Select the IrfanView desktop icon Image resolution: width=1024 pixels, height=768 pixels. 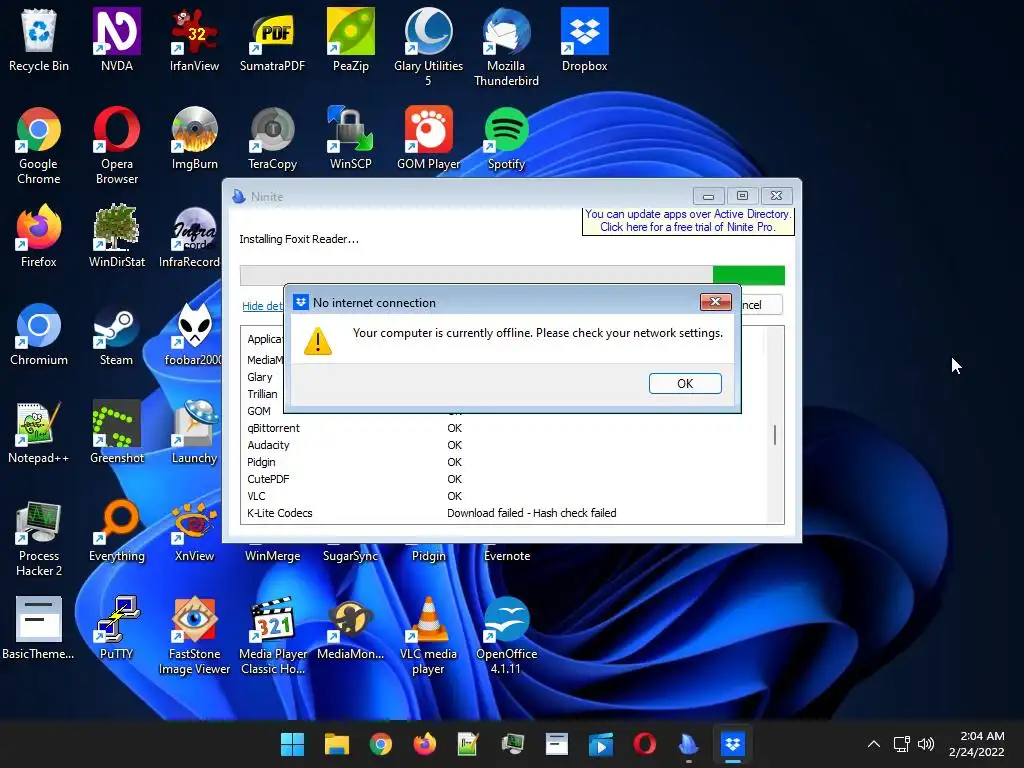[x=195, y=40]
